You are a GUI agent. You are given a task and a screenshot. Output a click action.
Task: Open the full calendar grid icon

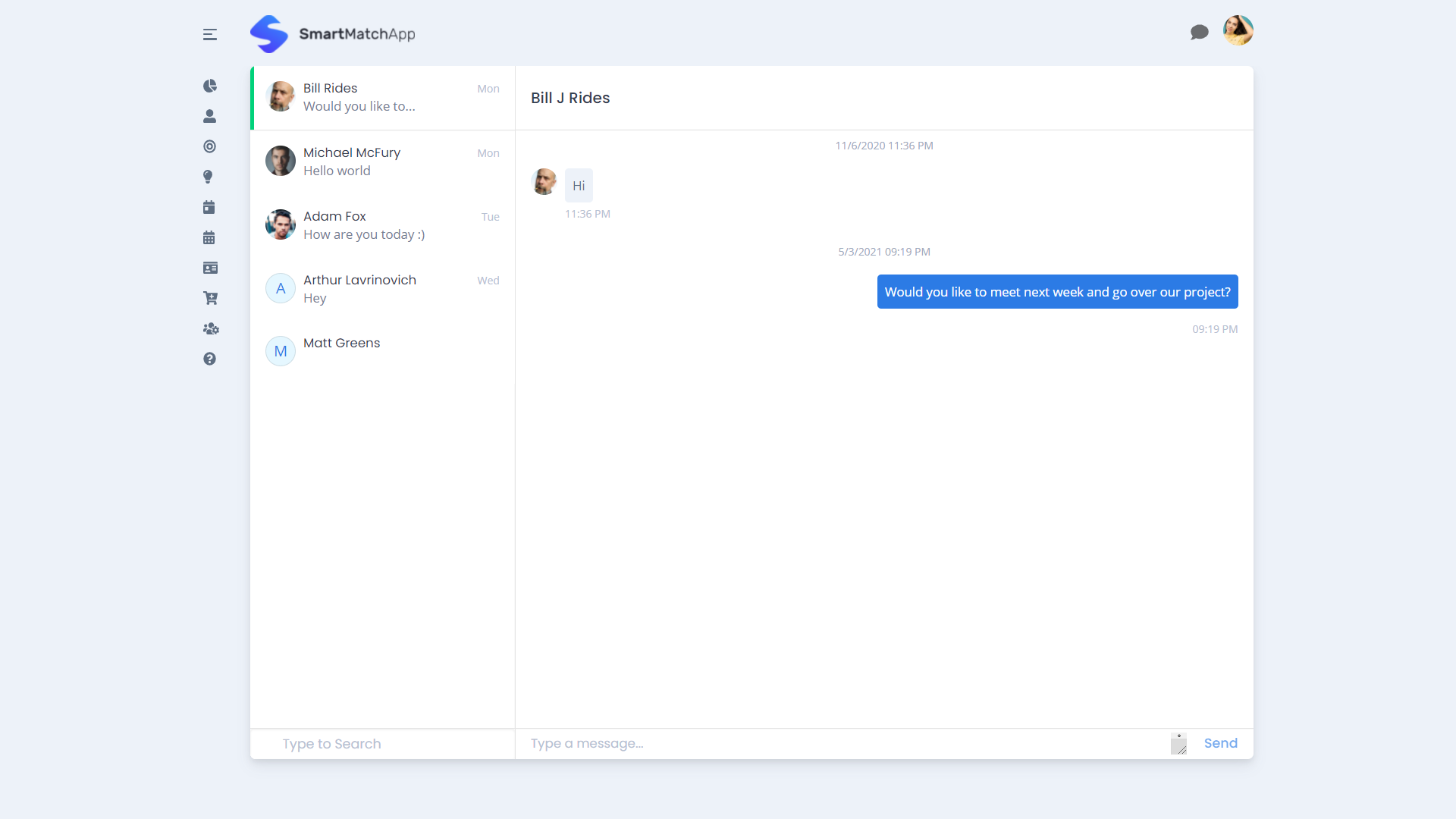click(x=210, y=237)
